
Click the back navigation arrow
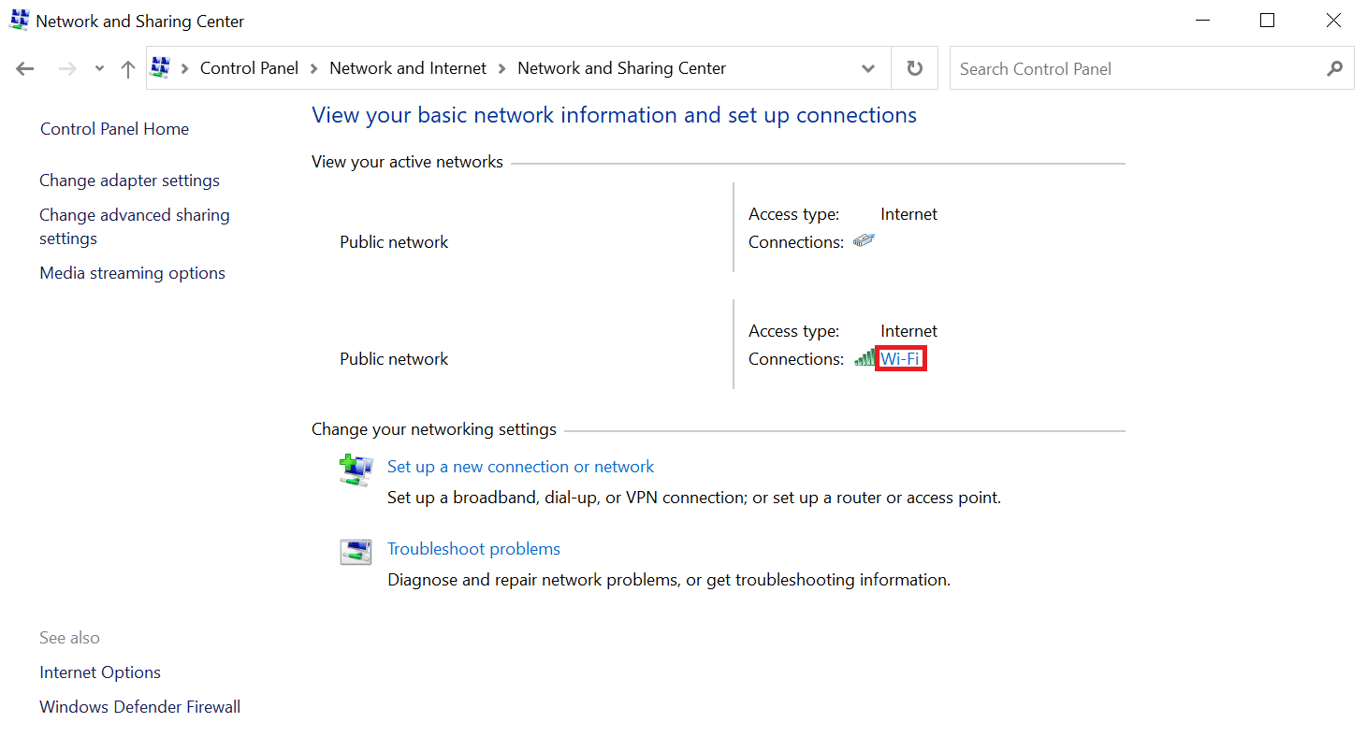click(x=25, y=68)
